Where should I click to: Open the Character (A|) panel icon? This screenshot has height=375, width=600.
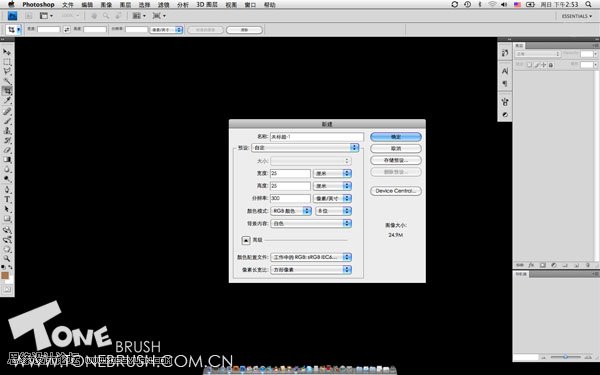point(505,71)
